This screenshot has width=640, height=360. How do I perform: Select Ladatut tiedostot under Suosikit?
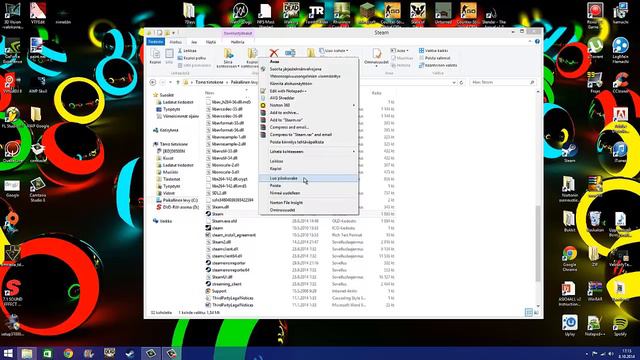pos(175,102)
